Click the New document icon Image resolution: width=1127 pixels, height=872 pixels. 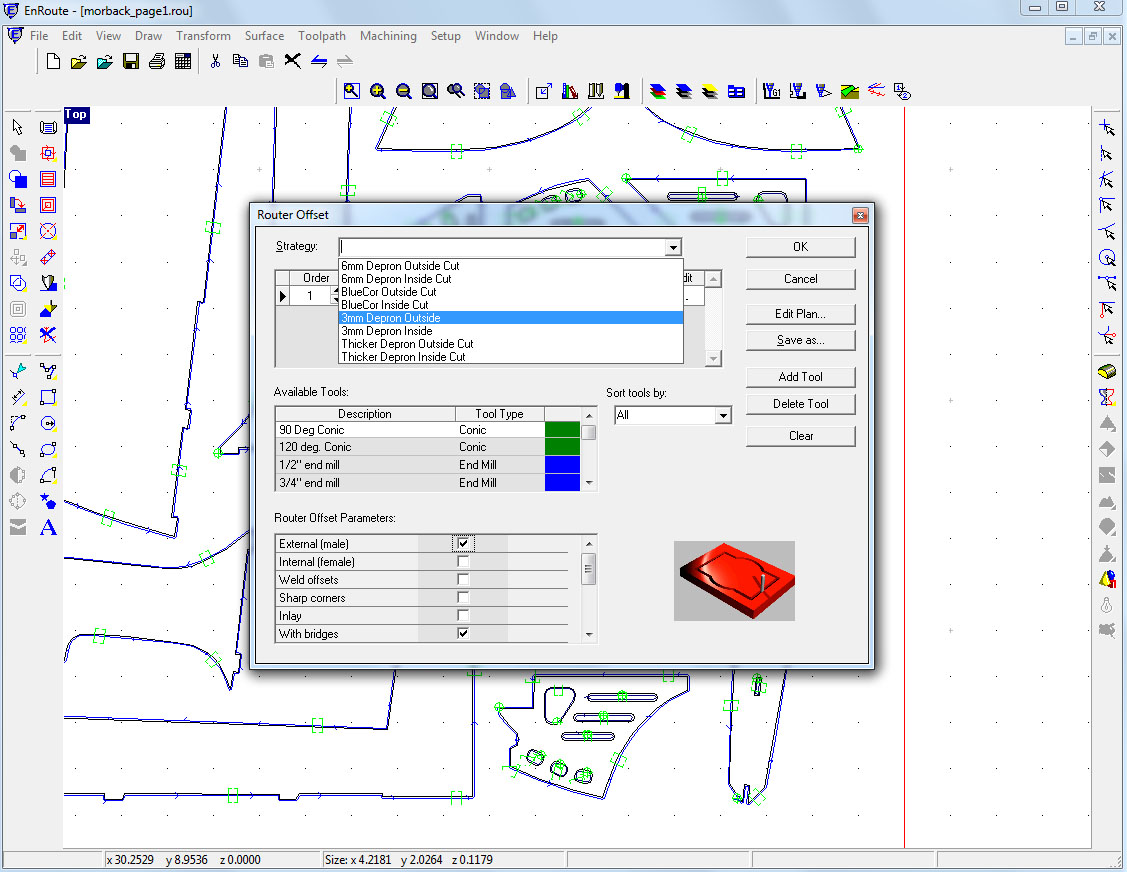(54, 62)
